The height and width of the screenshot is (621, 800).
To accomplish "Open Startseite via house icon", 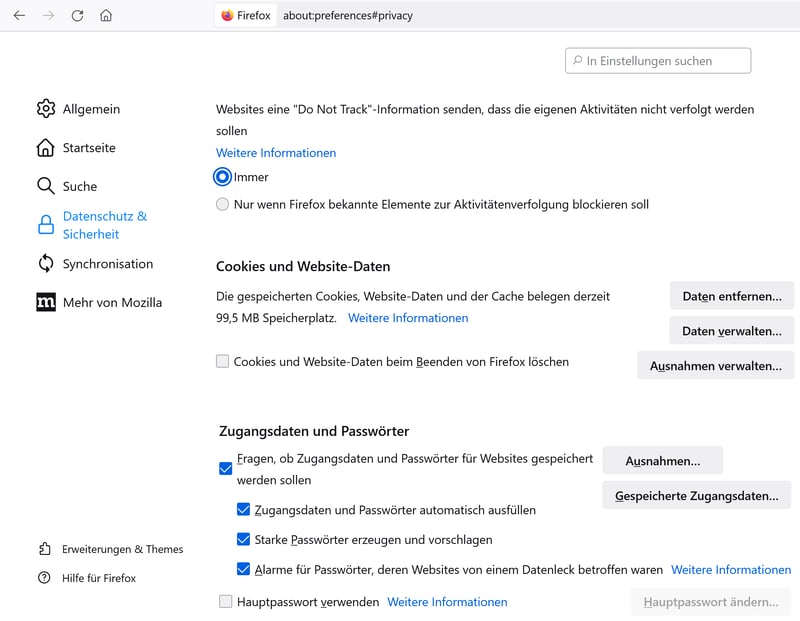I will click(46, 148).
